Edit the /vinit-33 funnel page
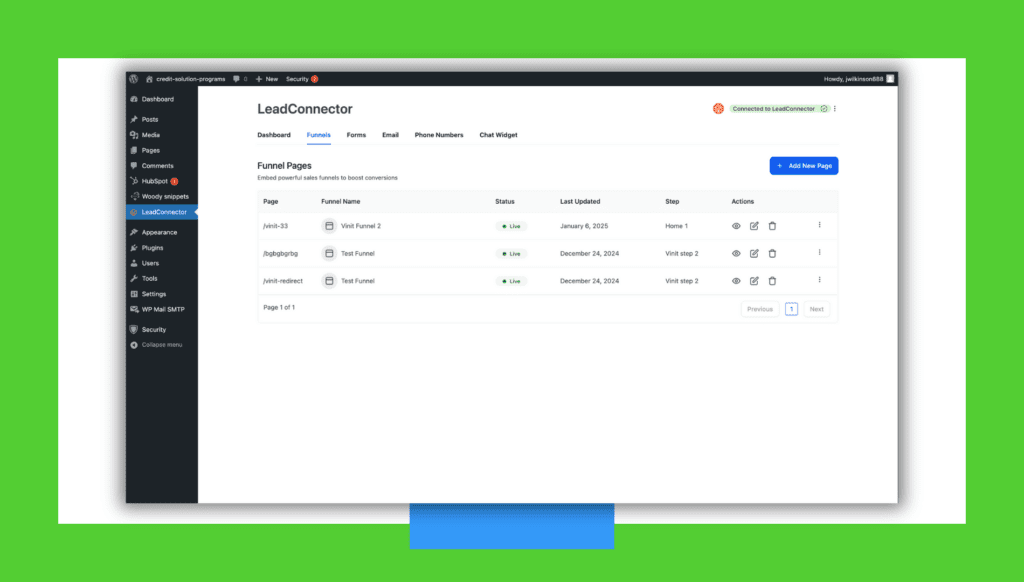The image size is (1024, 582). coord(754,226)
